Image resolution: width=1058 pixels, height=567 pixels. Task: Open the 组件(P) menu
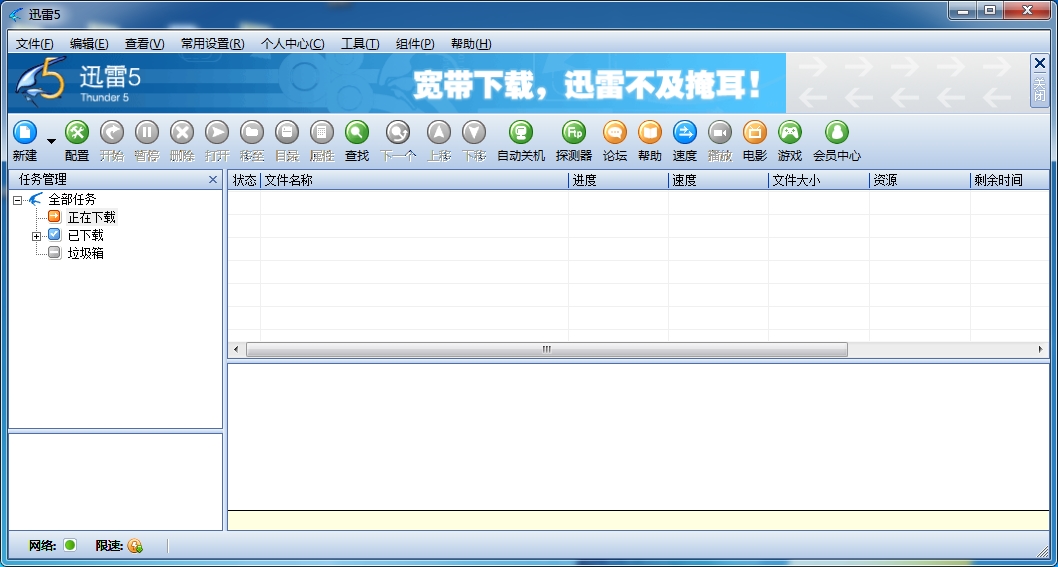tap(415, 44)
